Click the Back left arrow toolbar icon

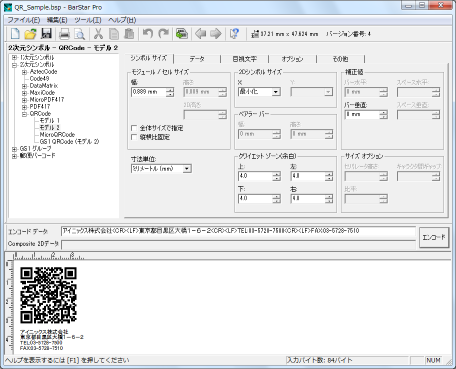click(x=200, y=33)
